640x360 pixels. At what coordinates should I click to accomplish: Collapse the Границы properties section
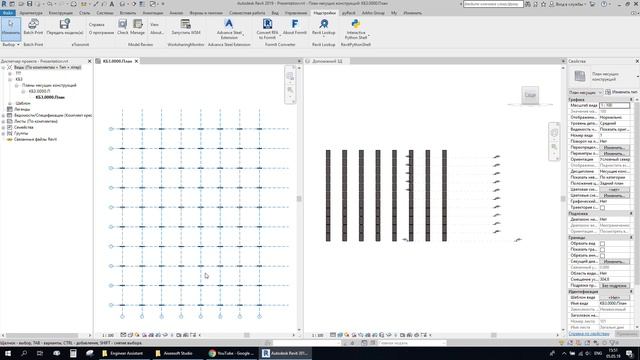coord(631,238)
